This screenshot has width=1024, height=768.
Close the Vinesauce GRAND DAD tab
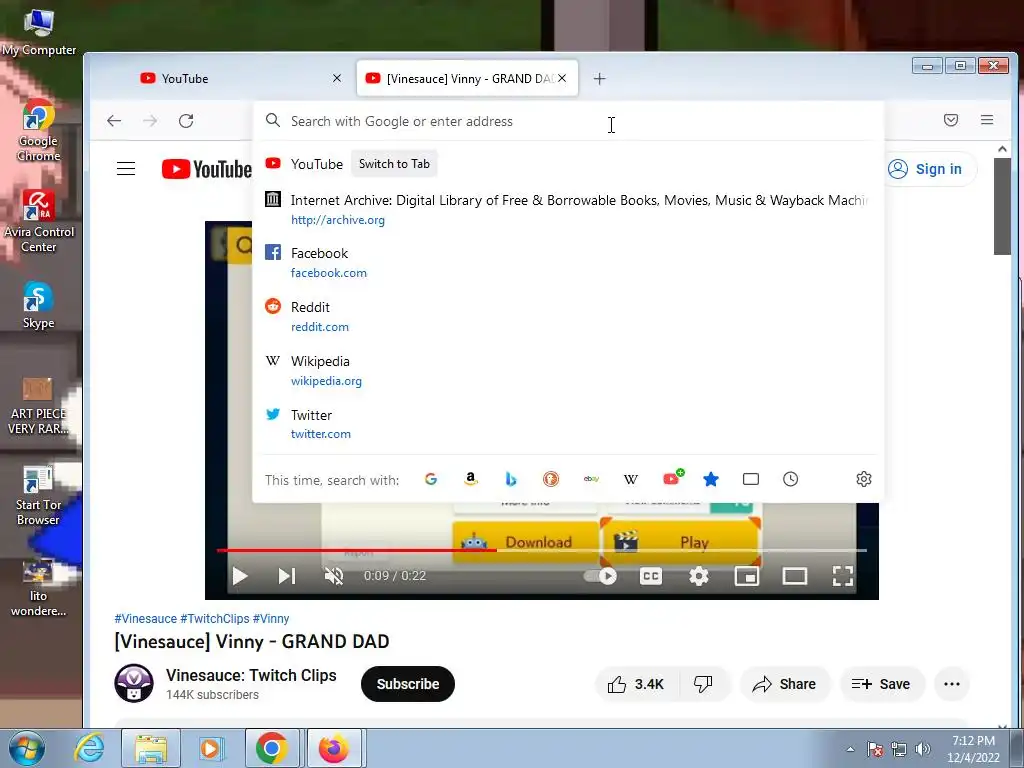562,78
